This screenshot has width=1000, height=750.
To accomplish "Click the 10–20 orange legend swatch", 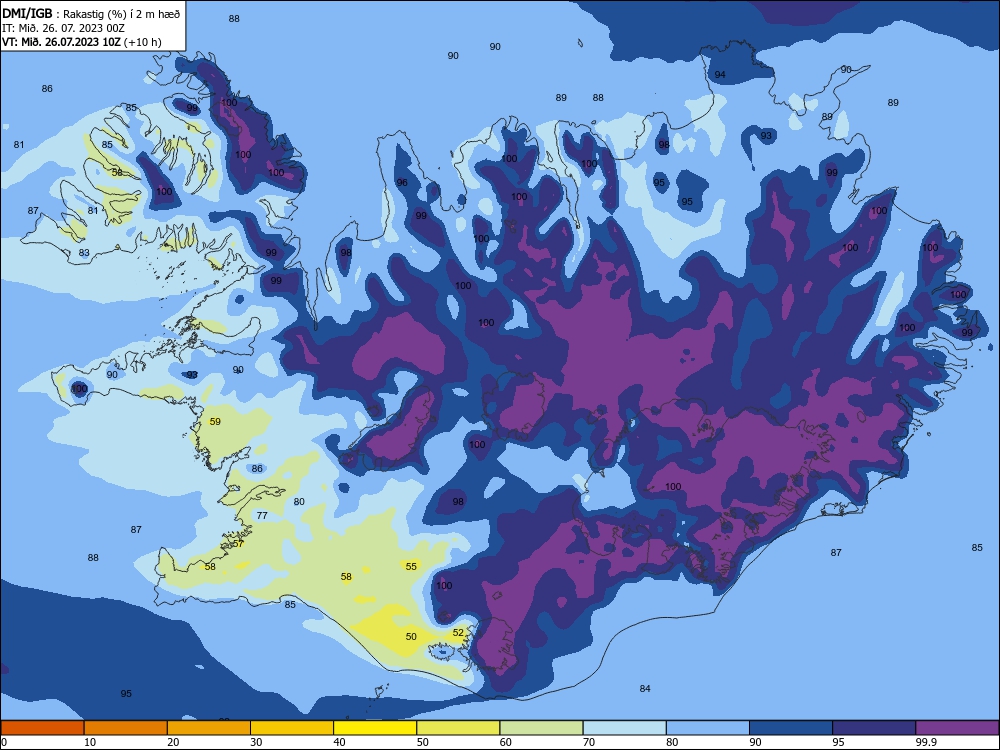I will [126, 728].
